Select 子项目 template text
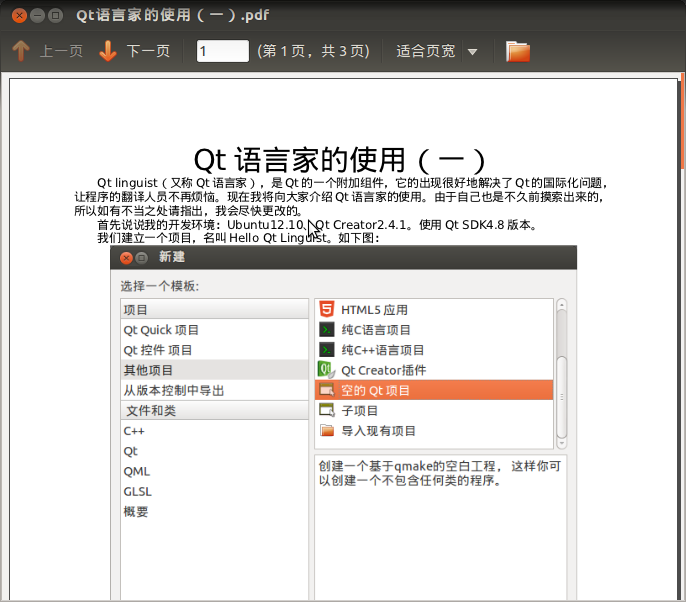 click(360, 410)
